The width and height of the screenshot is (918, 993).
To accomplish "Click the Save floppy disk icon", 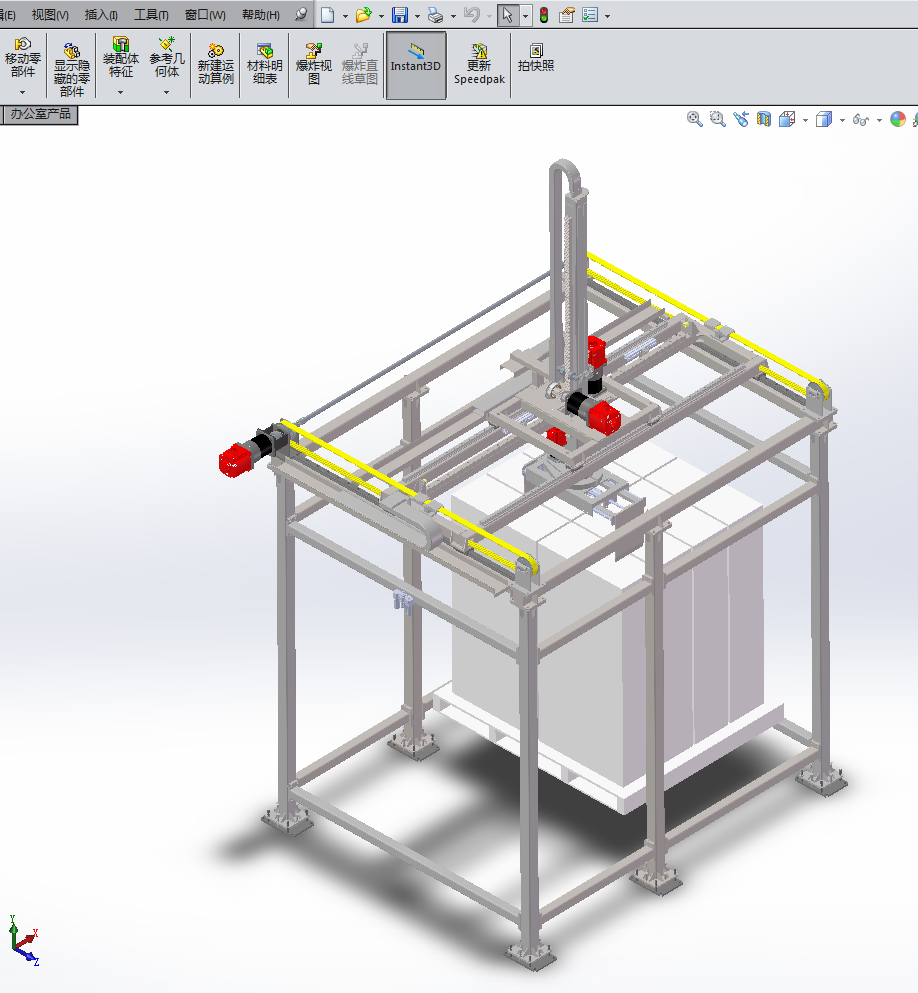I will pyautogui.click(x=400, y=15).
